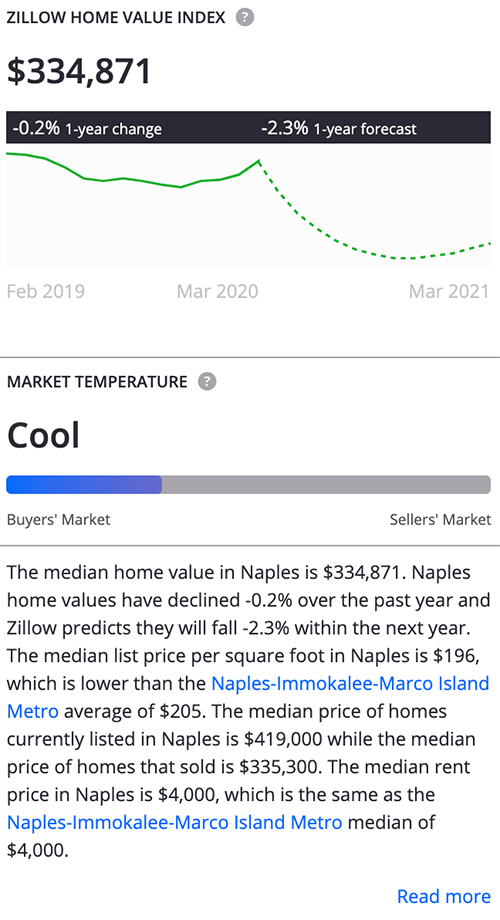Image resolution: width=500 pixels, height=920 pixels.
Task: Click the -2.3% 1-year forecast label
Action: [x=339, y=128]
